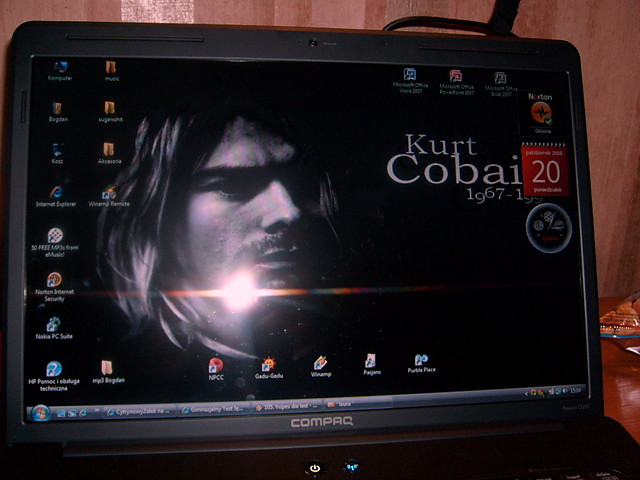Launch Microsoft Office PowerPoint 2007 shortcut
The height and width of the screenshot is (480, 640).
tap(456, 82)
